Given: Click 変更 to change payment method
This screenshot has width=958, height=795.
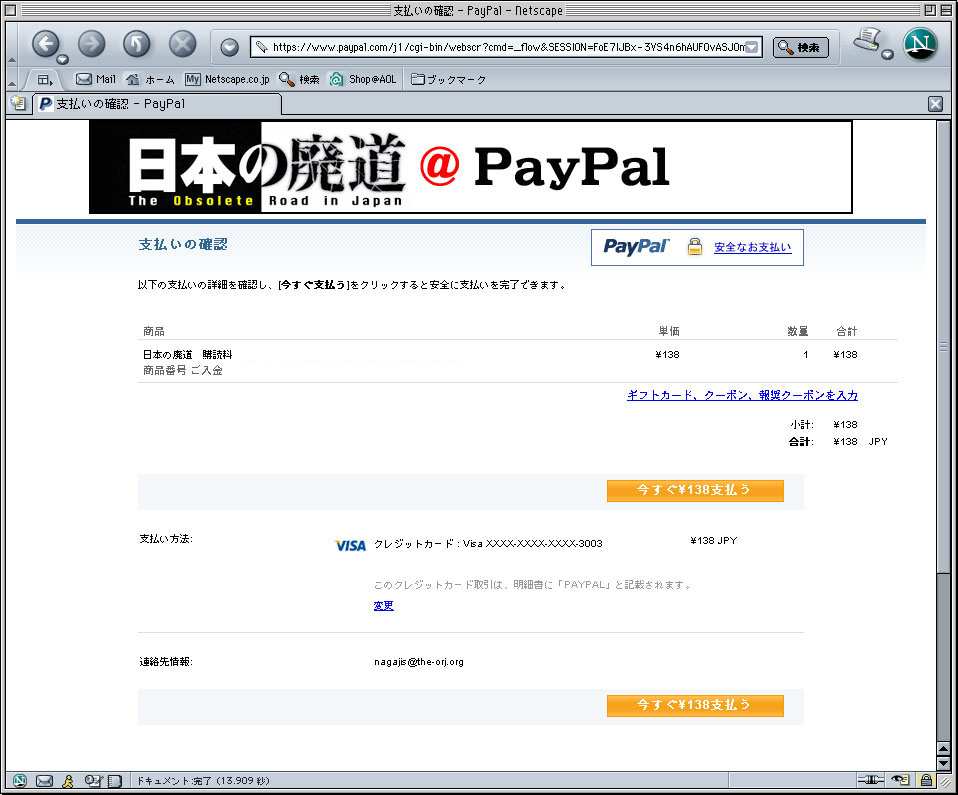Looking at the screenshot, I should [x=383, y=606].
